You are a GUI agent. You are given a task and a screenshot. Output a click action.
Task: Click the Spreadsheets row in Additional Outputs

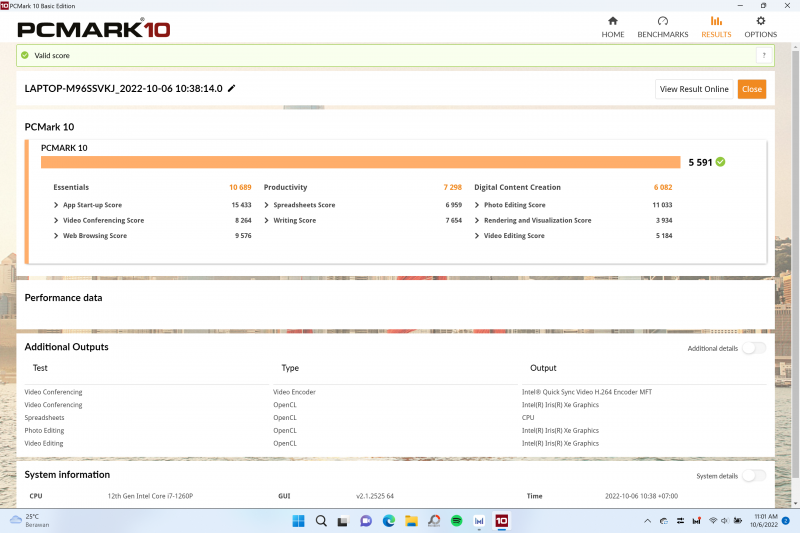coord(395,417)
